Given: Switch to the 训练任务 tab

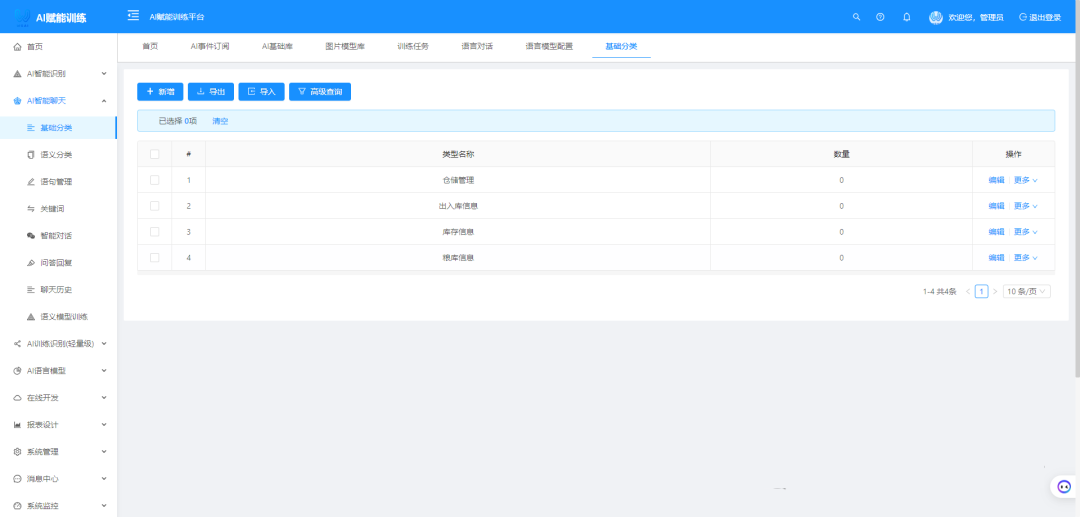Looking at the screenshot, I should click(x=412, y=46).
